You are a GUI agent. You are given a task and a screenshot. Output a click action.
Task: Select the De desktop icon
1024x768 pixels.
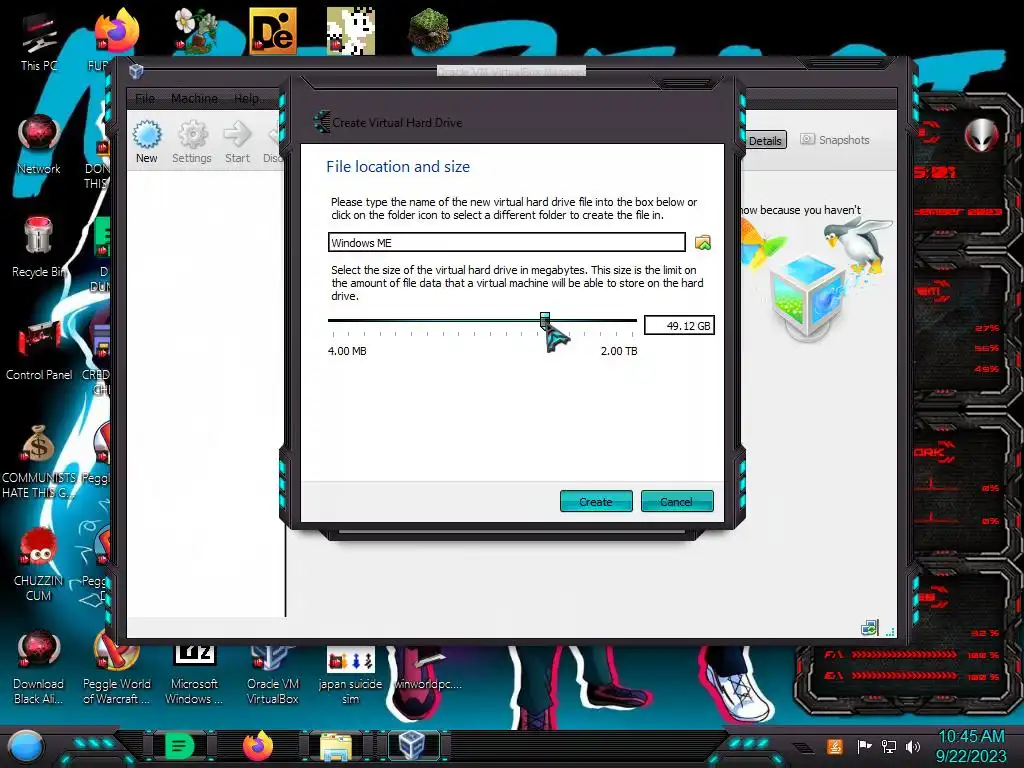273,31
